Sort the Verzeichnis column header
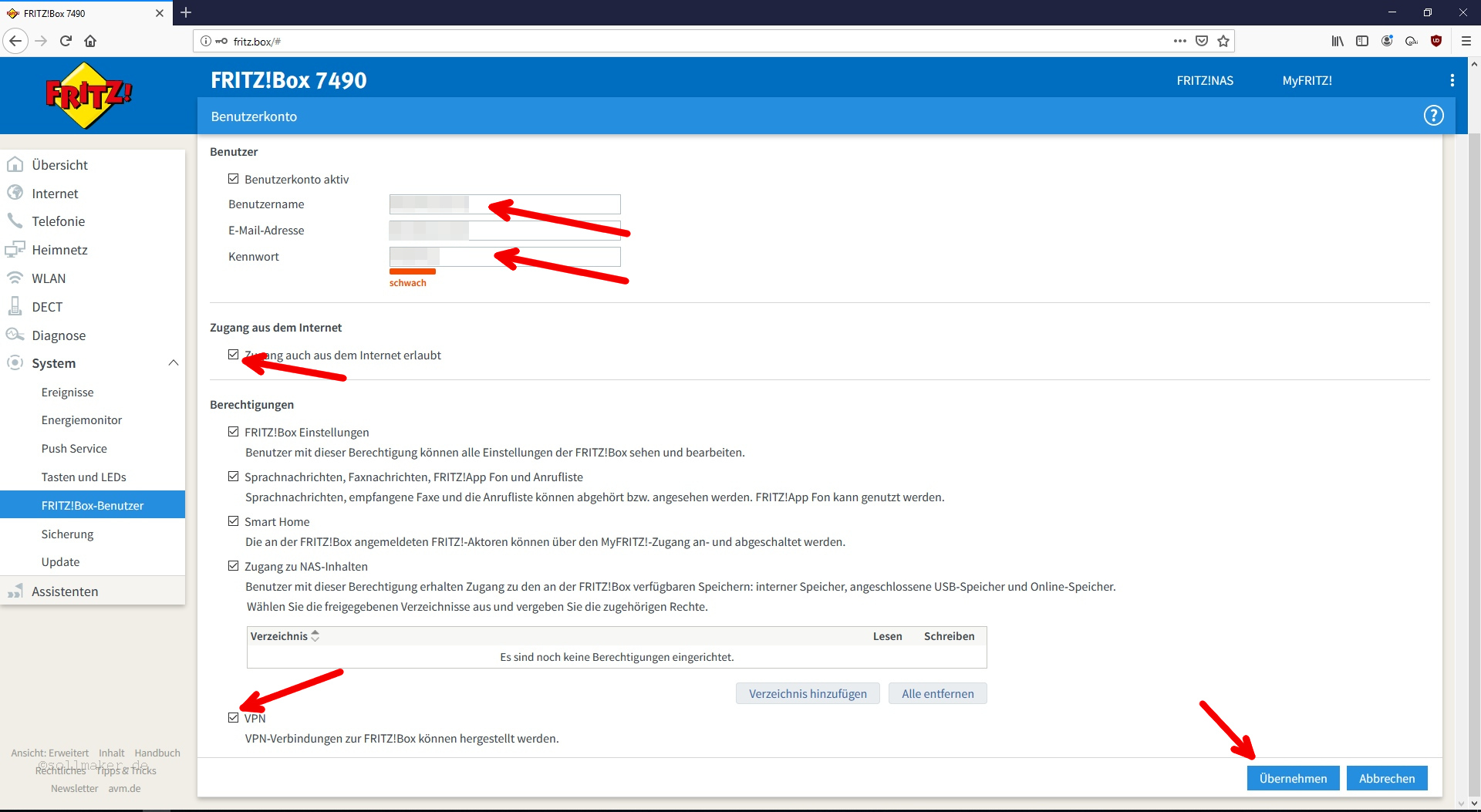This screenshot has width=1481, height=812. coord(282,635)
